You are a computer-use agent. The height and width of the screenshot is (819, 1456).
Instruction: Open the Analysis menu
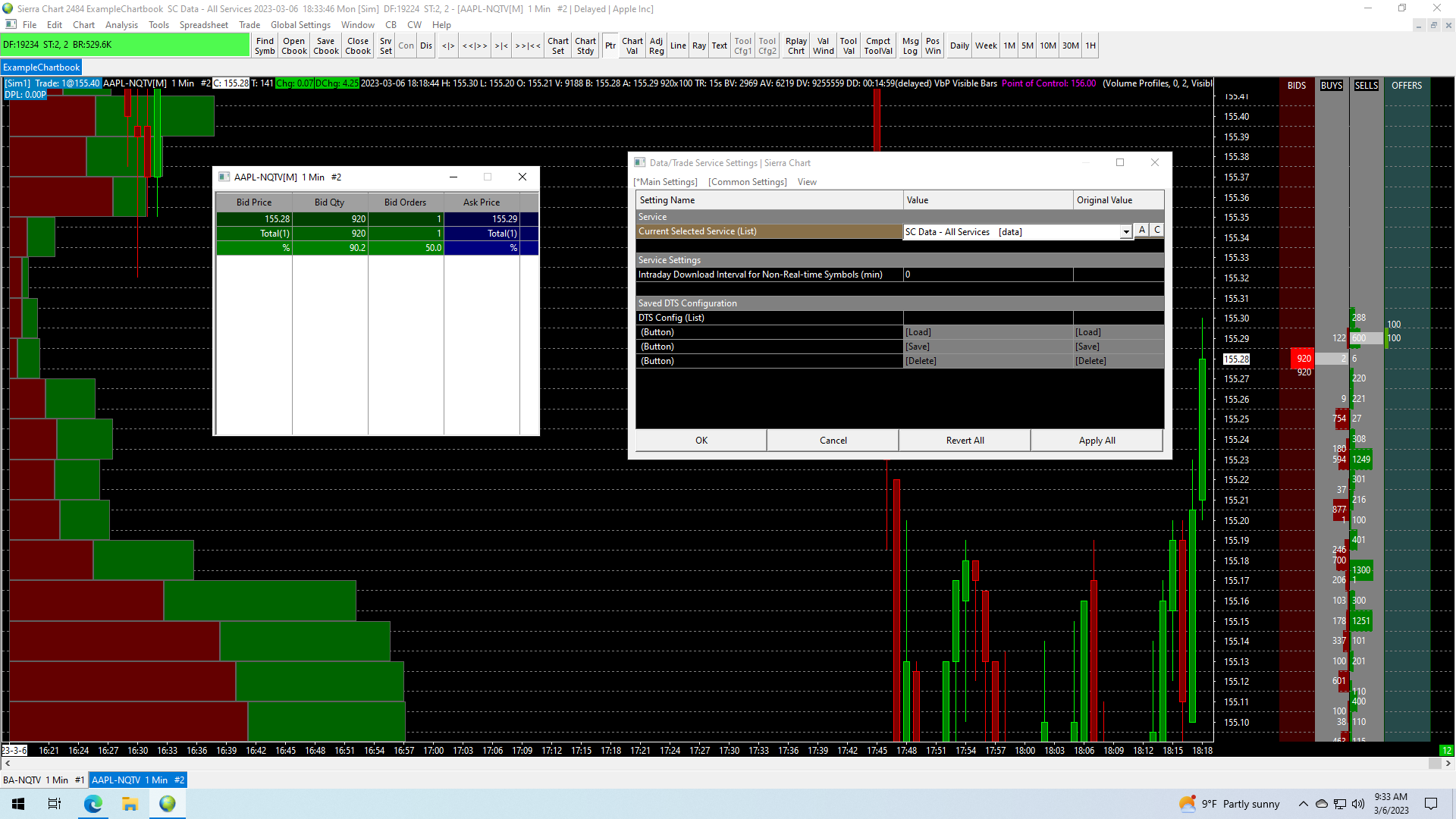pyautogui.click(x=121, y=25)
